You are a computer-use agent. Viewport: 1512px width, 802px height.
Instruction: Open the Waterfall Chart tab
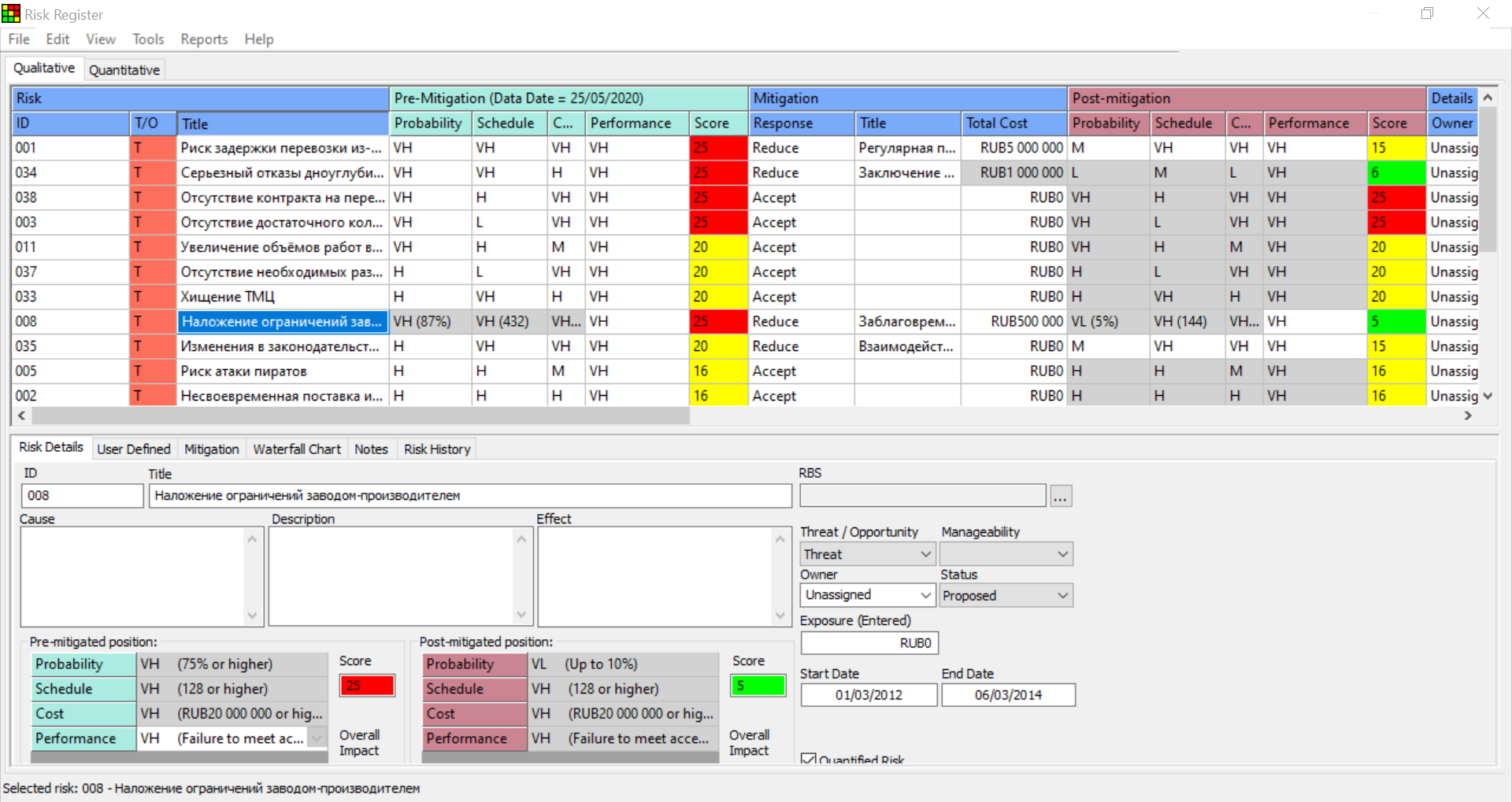coord(297,449)
